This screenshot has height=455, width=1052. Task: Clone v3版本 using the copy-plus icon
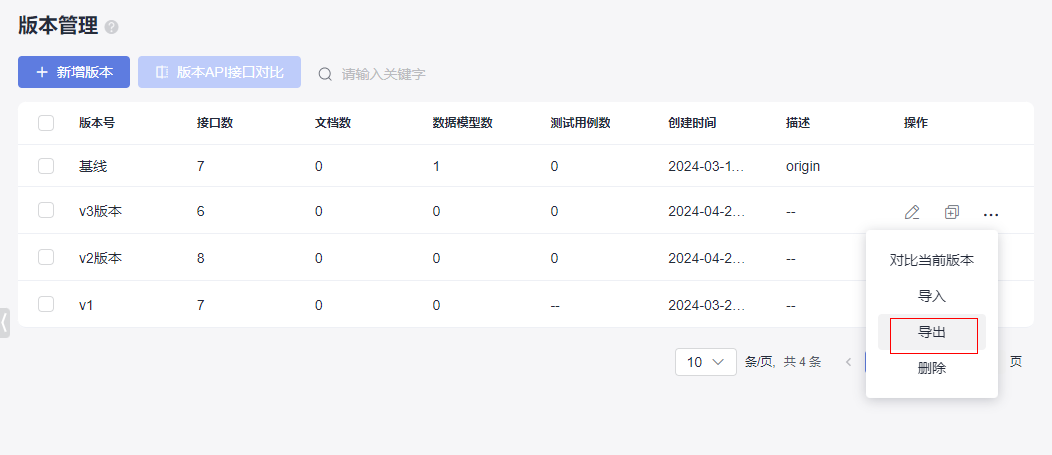coord(951,213)
